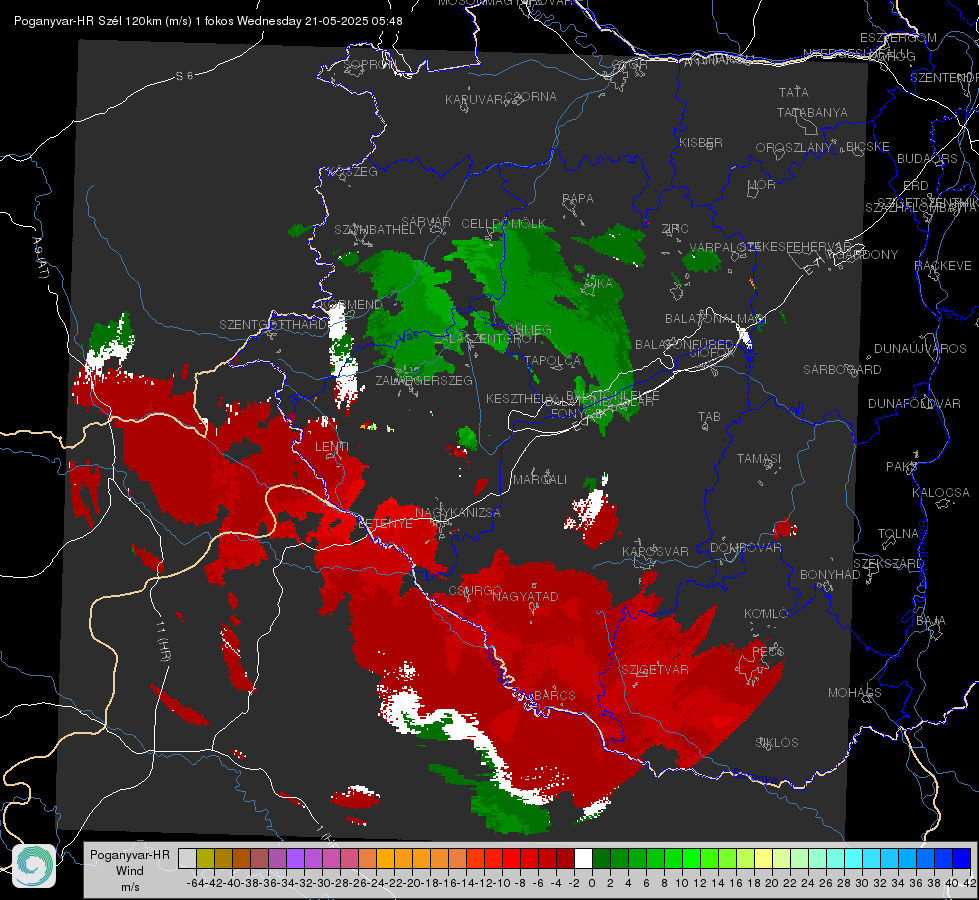Click the TATA city label

click(794, 92)
